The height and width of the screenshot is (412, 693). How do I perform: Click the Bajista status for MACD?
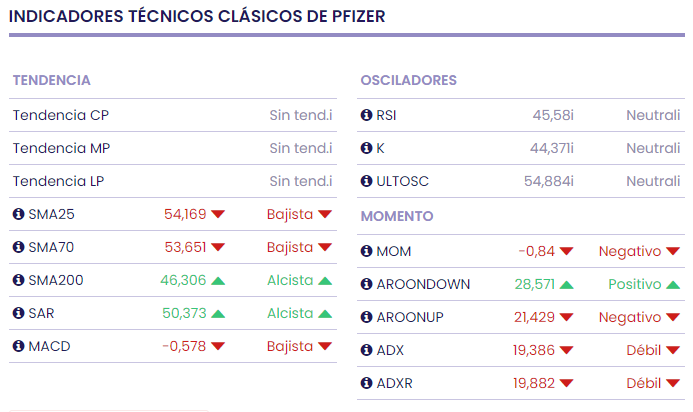[290, 346]
